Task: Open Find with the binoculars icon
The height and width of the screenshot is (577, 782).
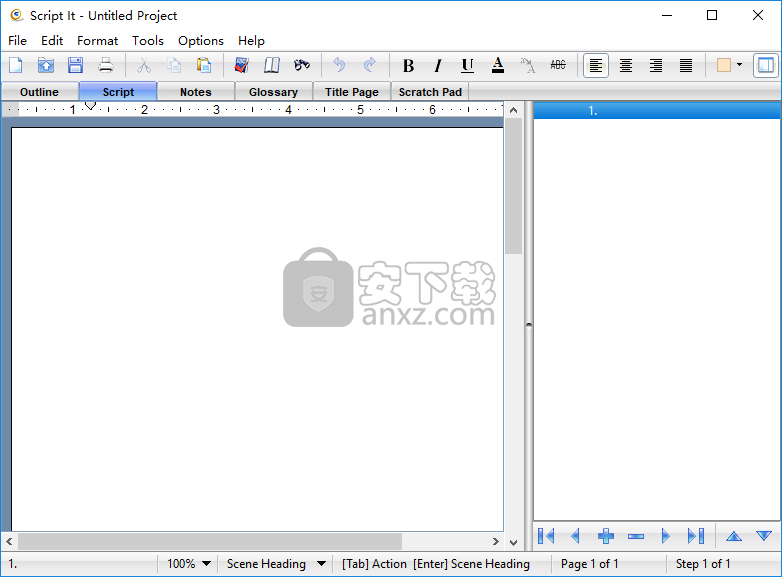Action: point(302,65)
